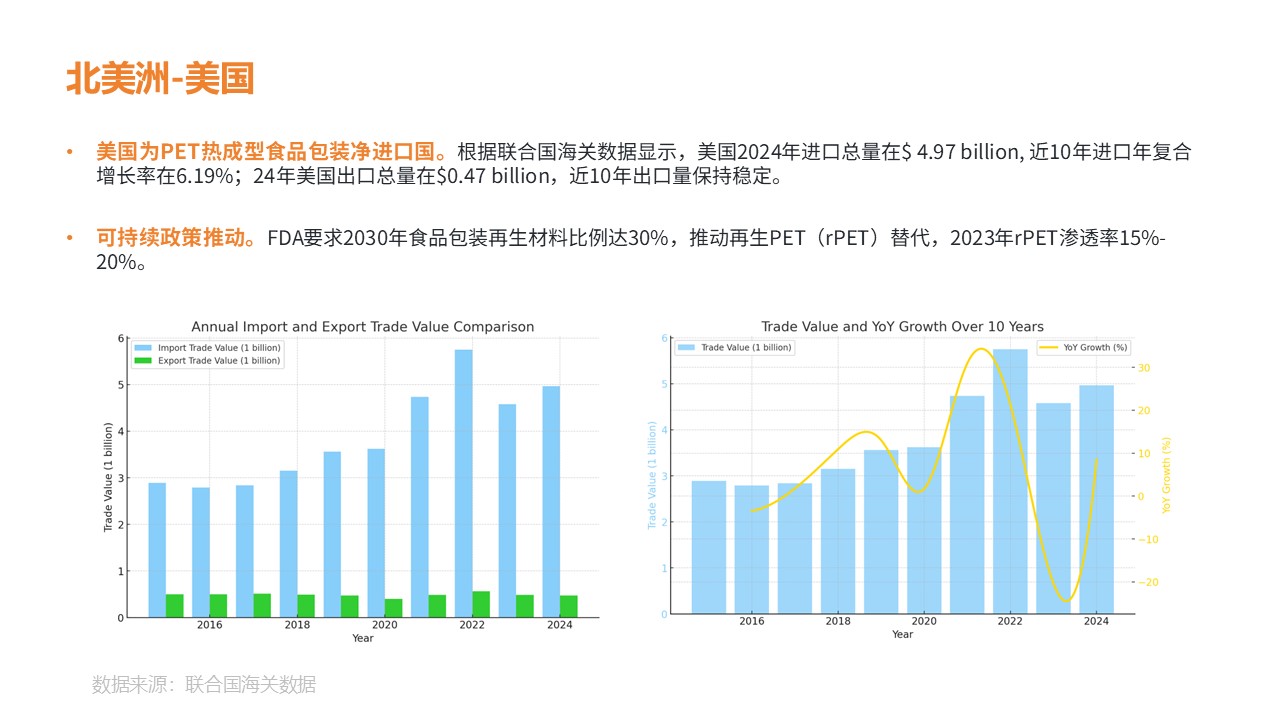Select the bold heading 美国为PET热成型食品包装净进口国

click(x=270, y=152)
